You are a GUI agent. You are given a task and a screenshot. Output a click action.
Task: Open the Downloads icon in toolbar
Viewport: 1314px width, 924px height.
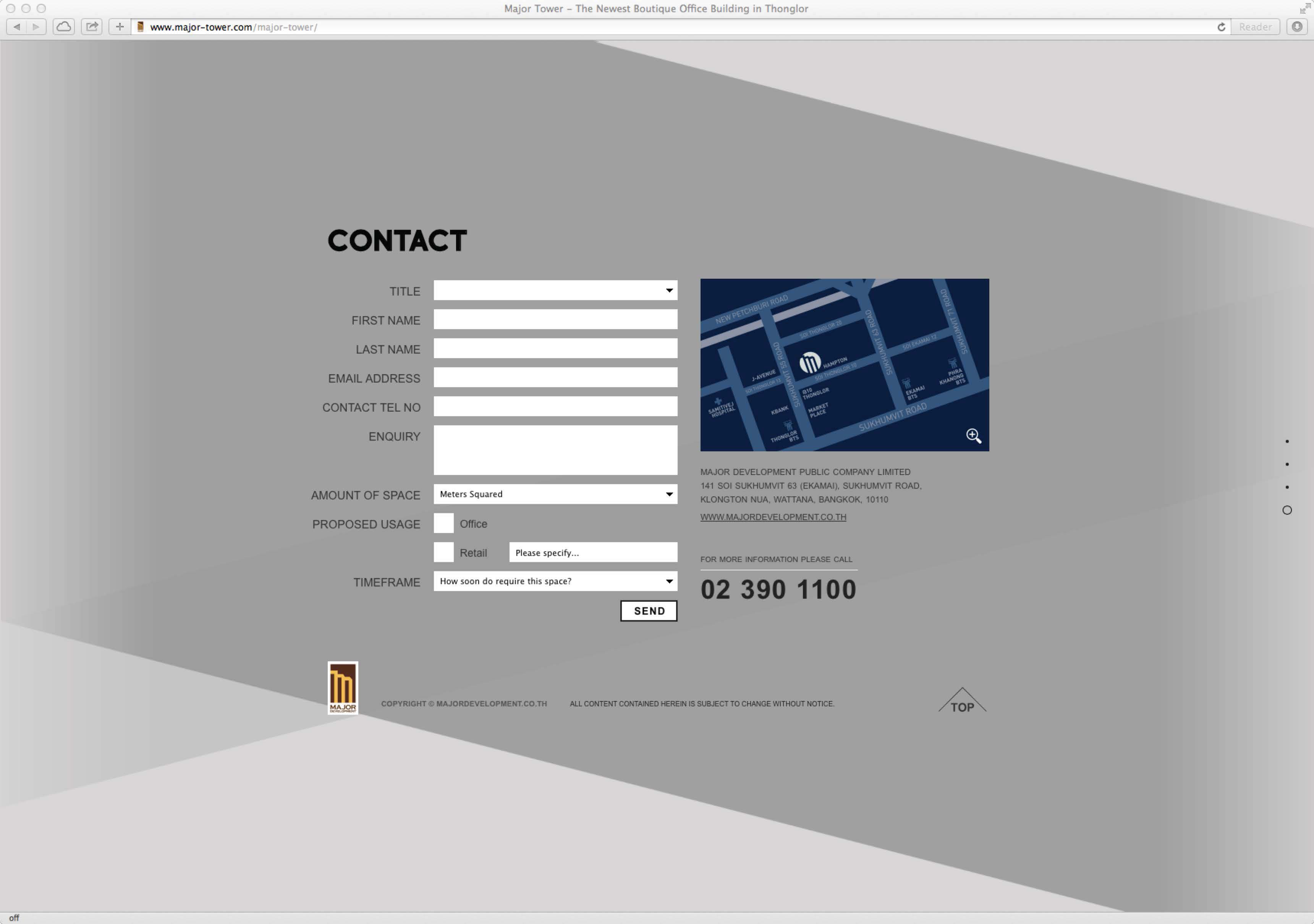(x=1297, y=27)
